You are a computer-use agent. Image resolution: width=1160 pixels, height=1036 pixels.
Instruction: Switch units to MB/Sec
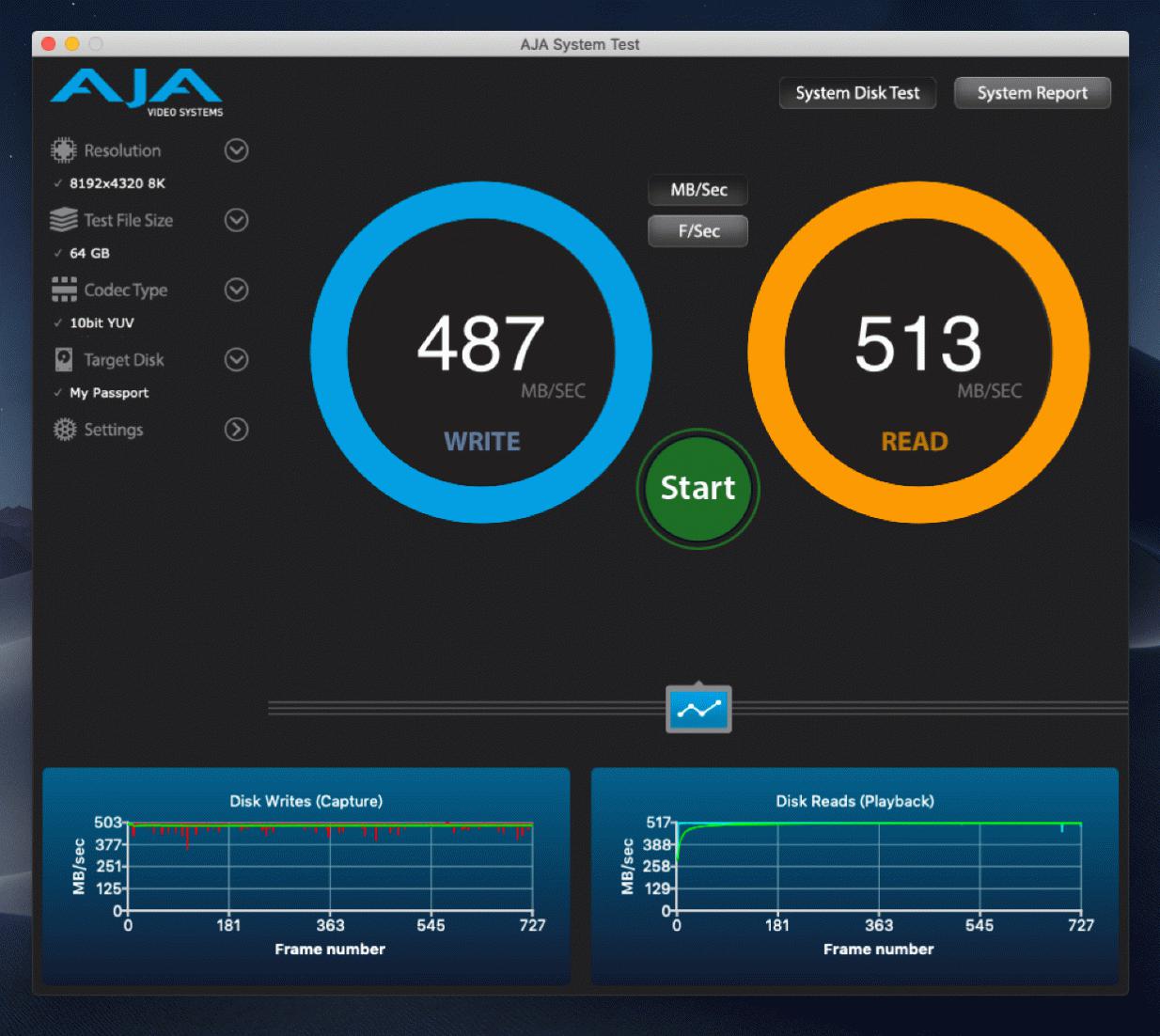[x=698, y=190]
